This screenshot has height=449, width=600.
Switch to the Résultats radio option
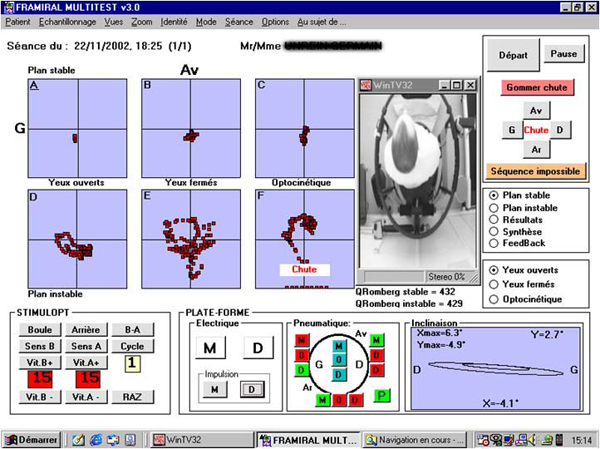[x=494, y=218]
